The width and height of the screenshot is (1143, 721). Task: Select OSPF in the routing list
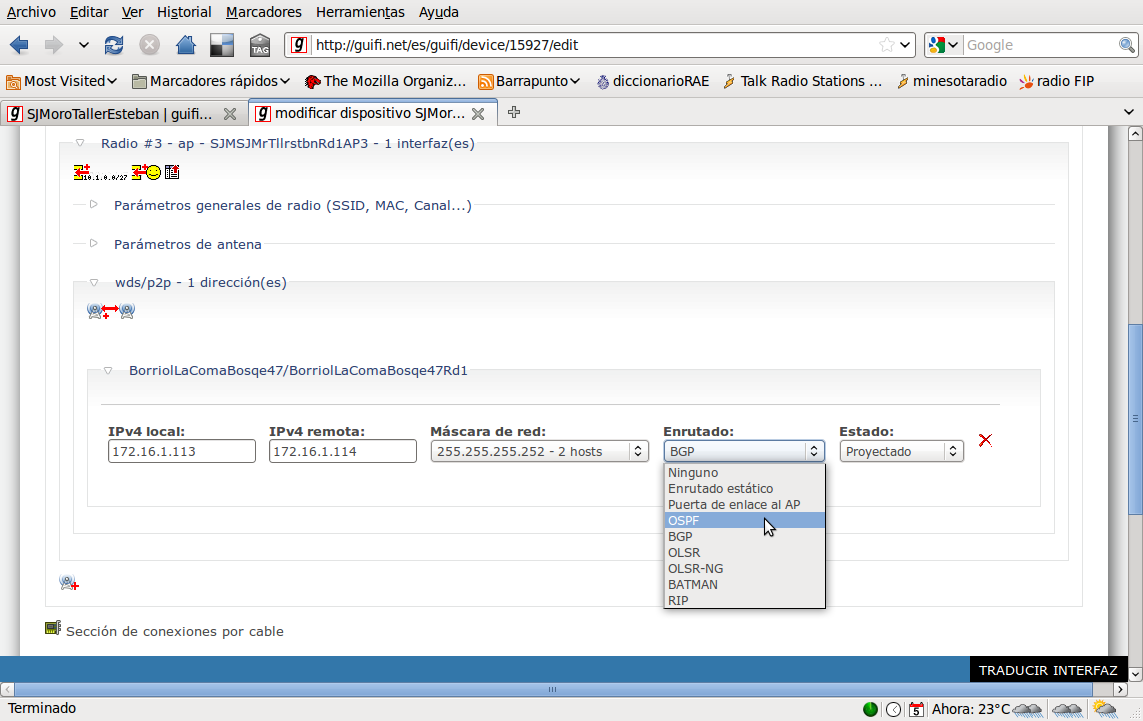pos(744,520)
